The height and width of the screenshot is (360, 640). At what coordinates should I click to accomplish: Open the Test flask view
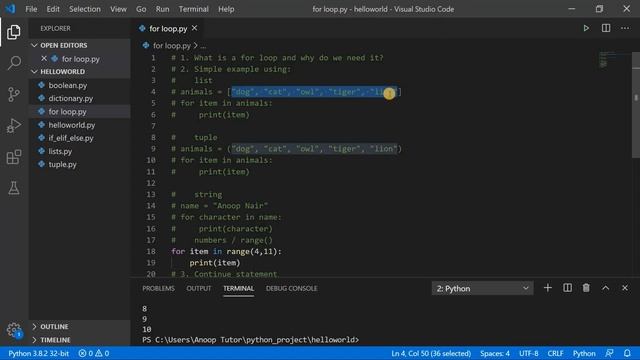13,188
